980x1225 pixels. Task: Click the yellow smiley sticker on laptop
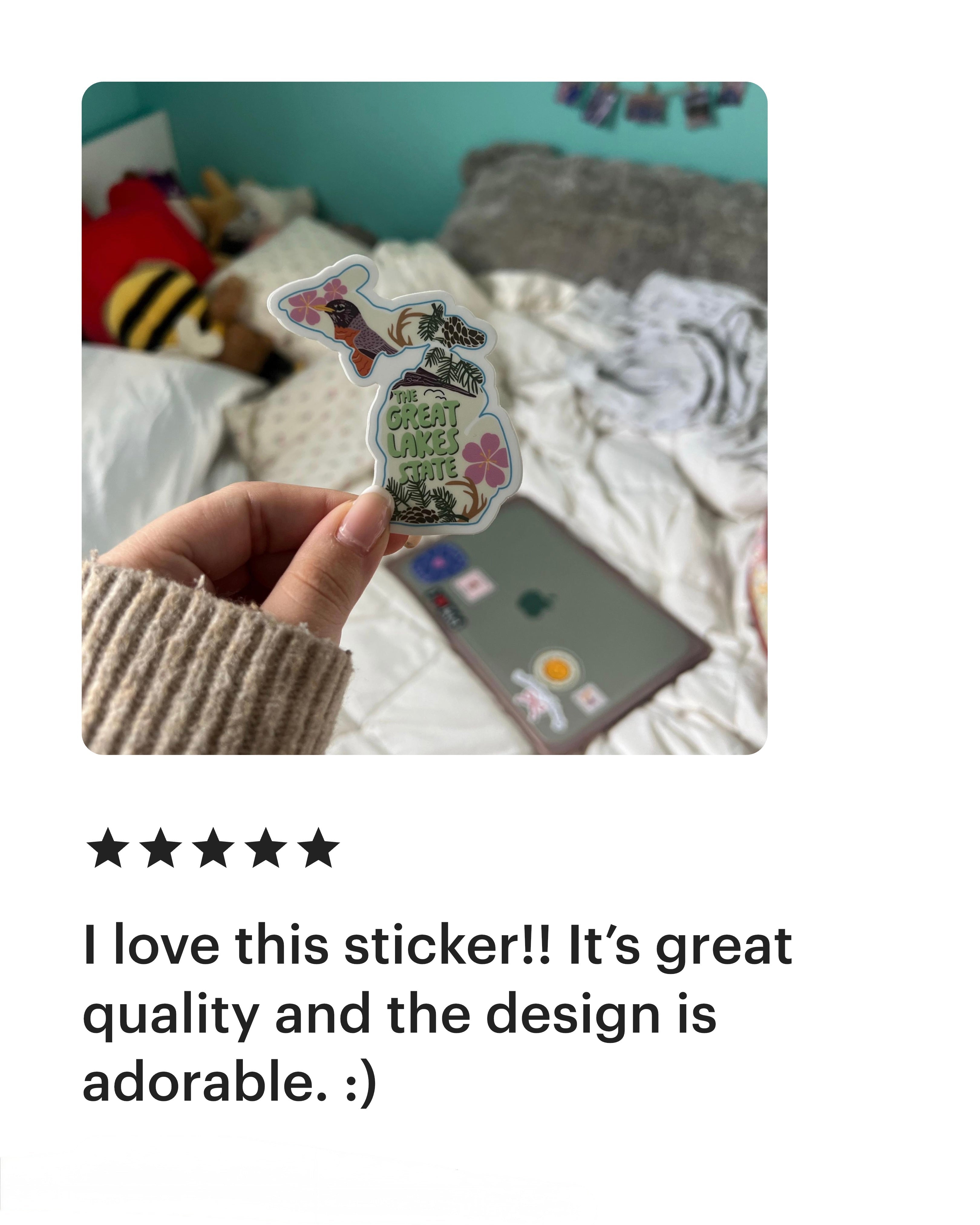[554, 669]
